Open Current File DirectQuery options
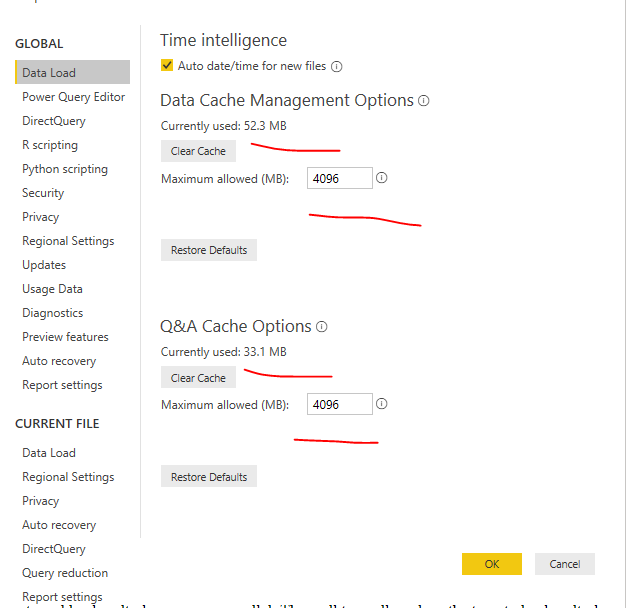 point(54,549)
